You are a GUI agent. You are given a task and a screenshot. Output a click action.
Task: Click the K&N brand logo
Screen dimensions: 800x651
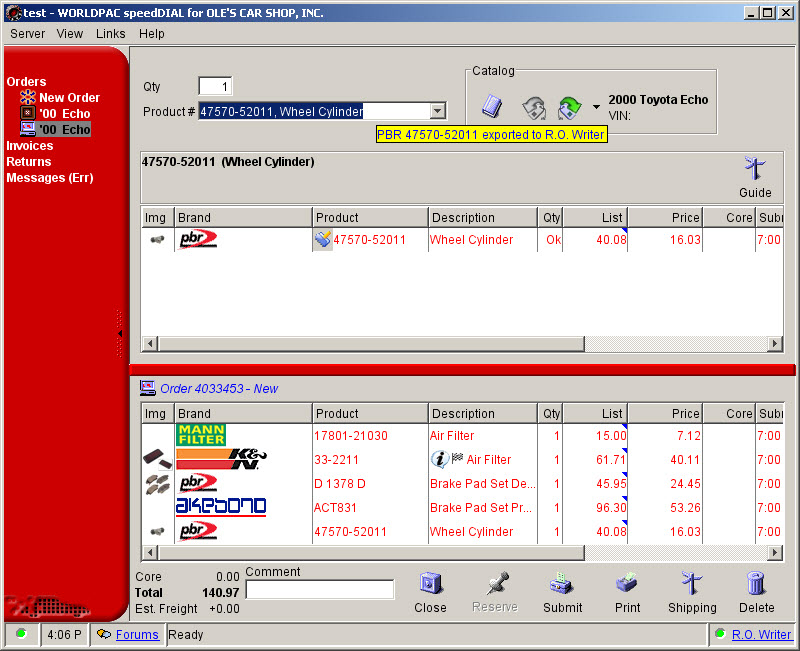click(x=221, y=459)
